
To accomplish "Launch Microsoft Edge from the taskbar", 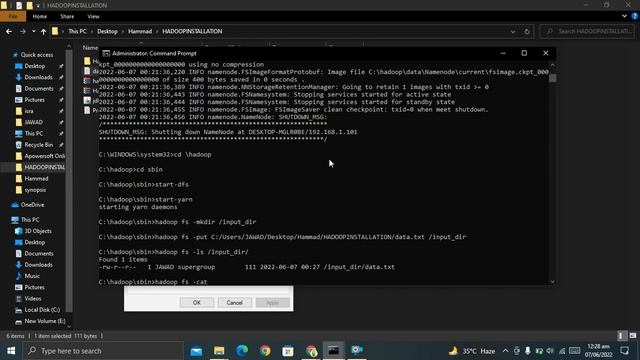I will point(242,351).
